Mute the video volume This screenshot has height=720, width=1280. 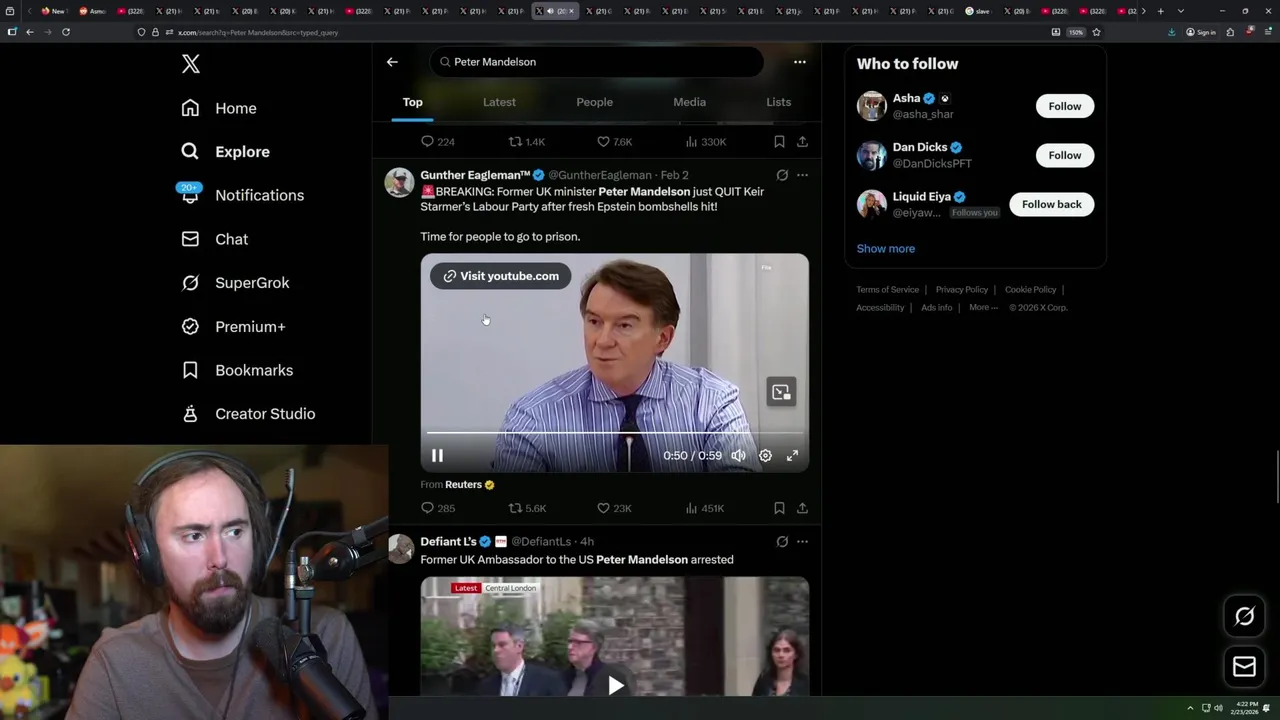[738, 456]
